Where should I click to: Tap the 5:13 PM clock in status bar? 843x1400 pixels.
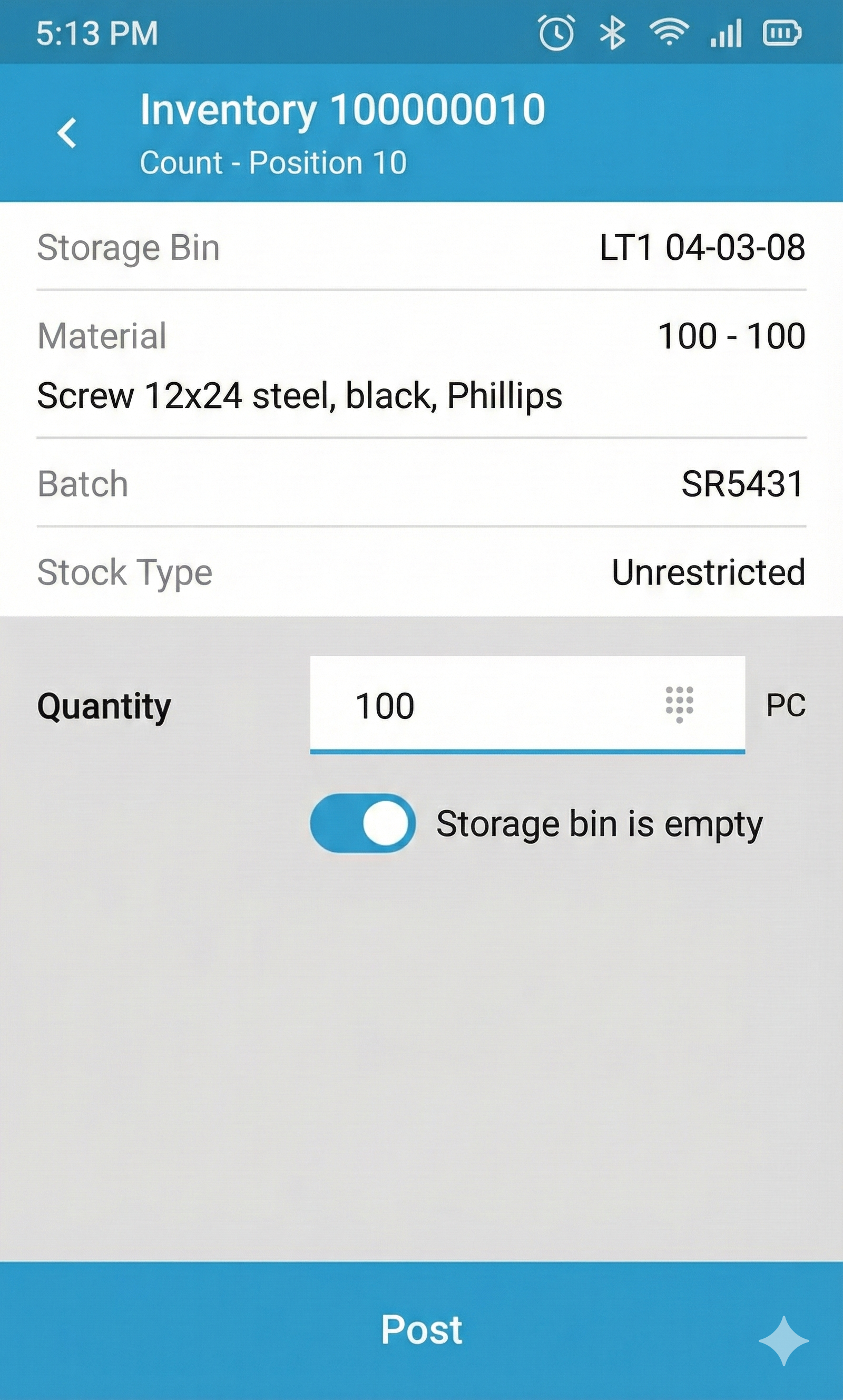(x=97, y=33)
